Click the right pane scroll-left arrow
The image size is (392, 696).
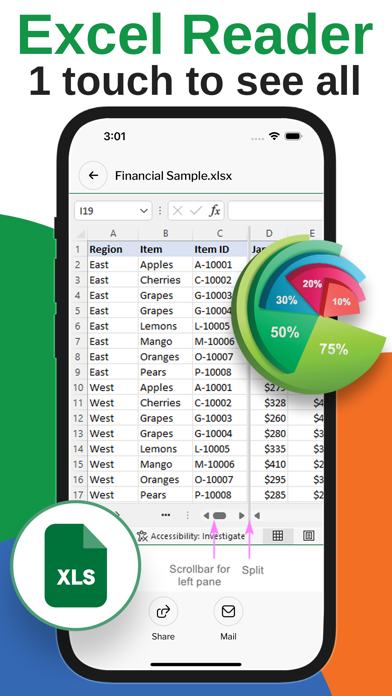(x=257, y=516)
